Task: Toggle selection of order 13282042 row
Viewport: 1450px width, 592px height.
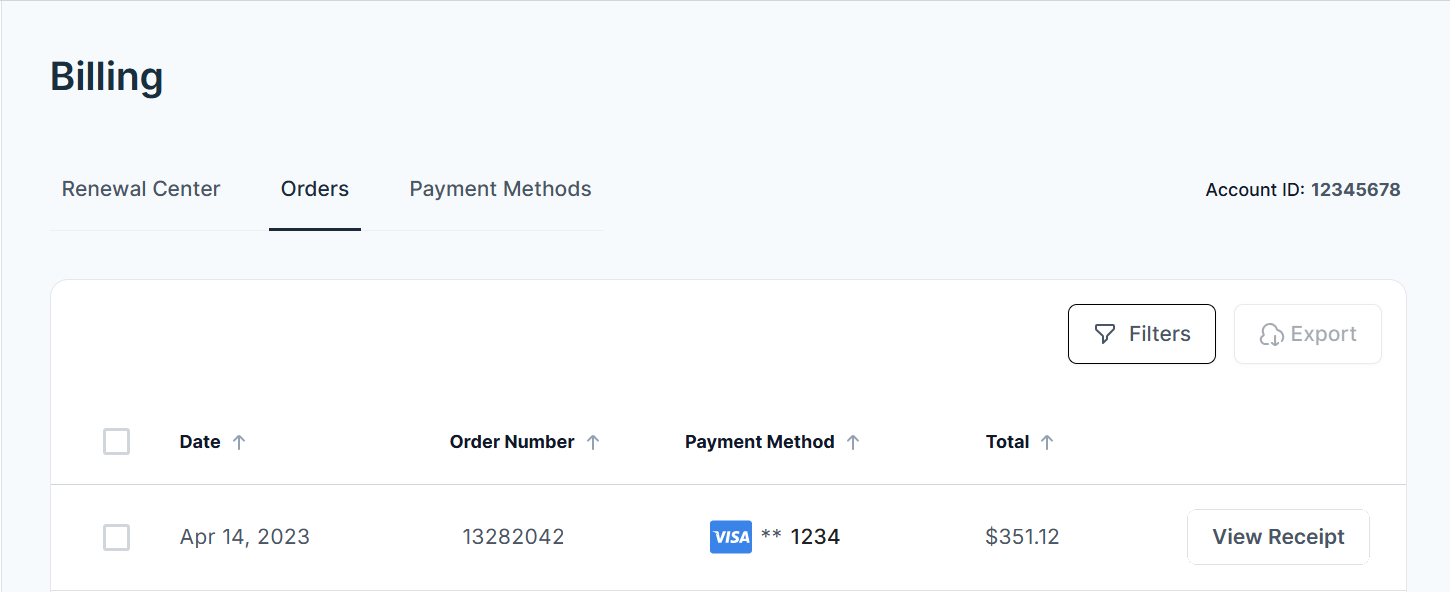Action: coord(116,537)
